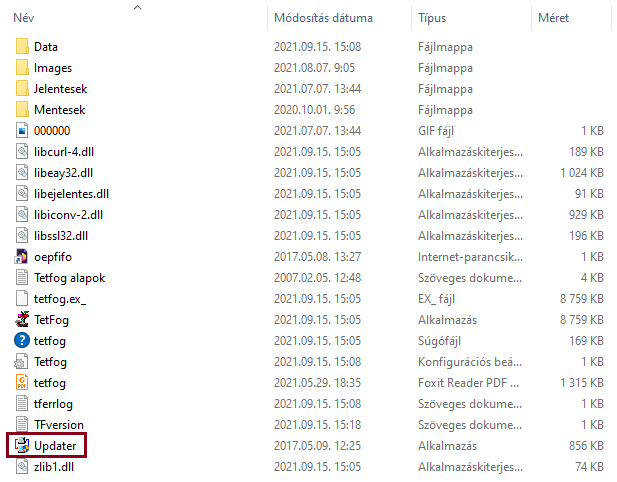Toggle sort direction arrow above Név

coord(137,7)
